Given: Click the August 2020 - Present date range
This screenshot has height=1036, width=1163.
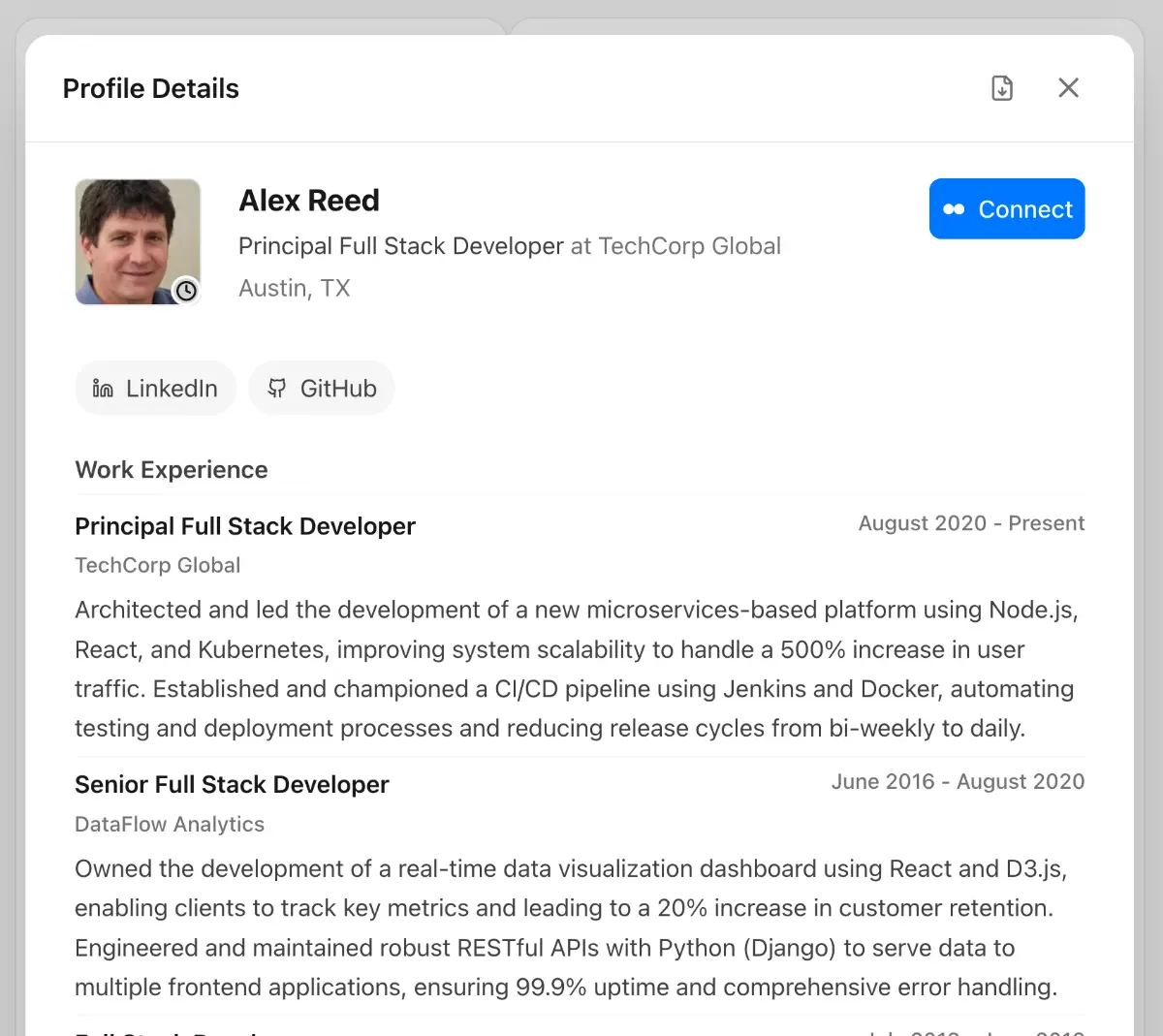Looking at the screenshot, I should coord(971,523).
